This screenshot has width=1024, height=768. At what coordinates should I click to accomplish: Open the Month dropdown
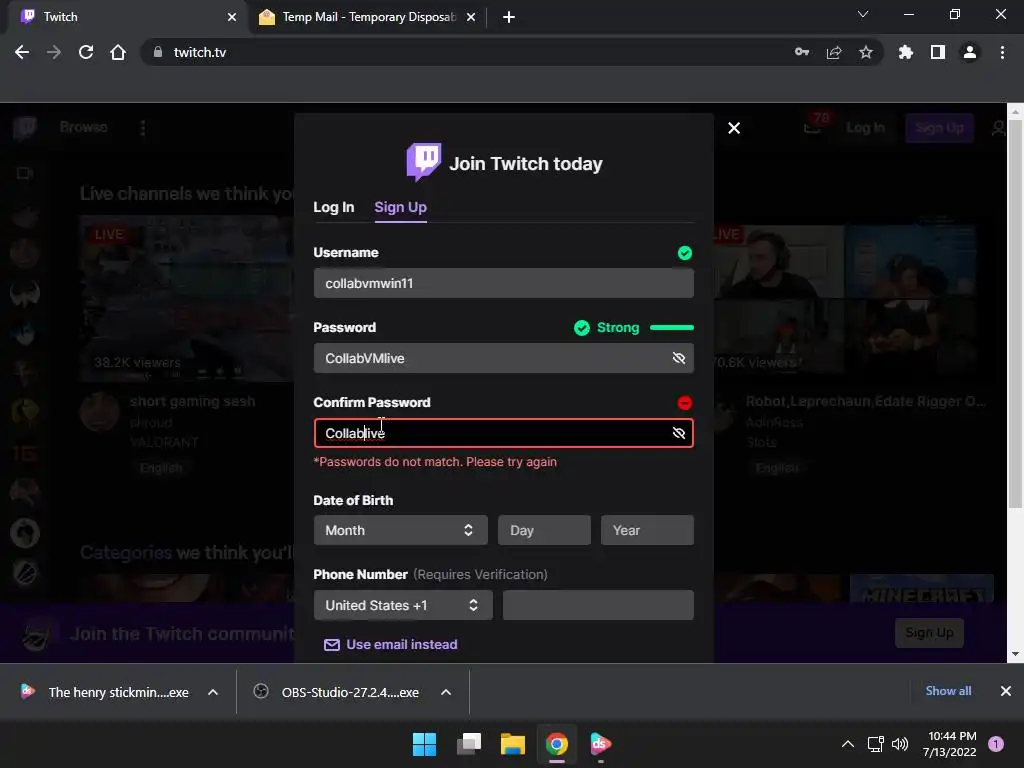400,530
